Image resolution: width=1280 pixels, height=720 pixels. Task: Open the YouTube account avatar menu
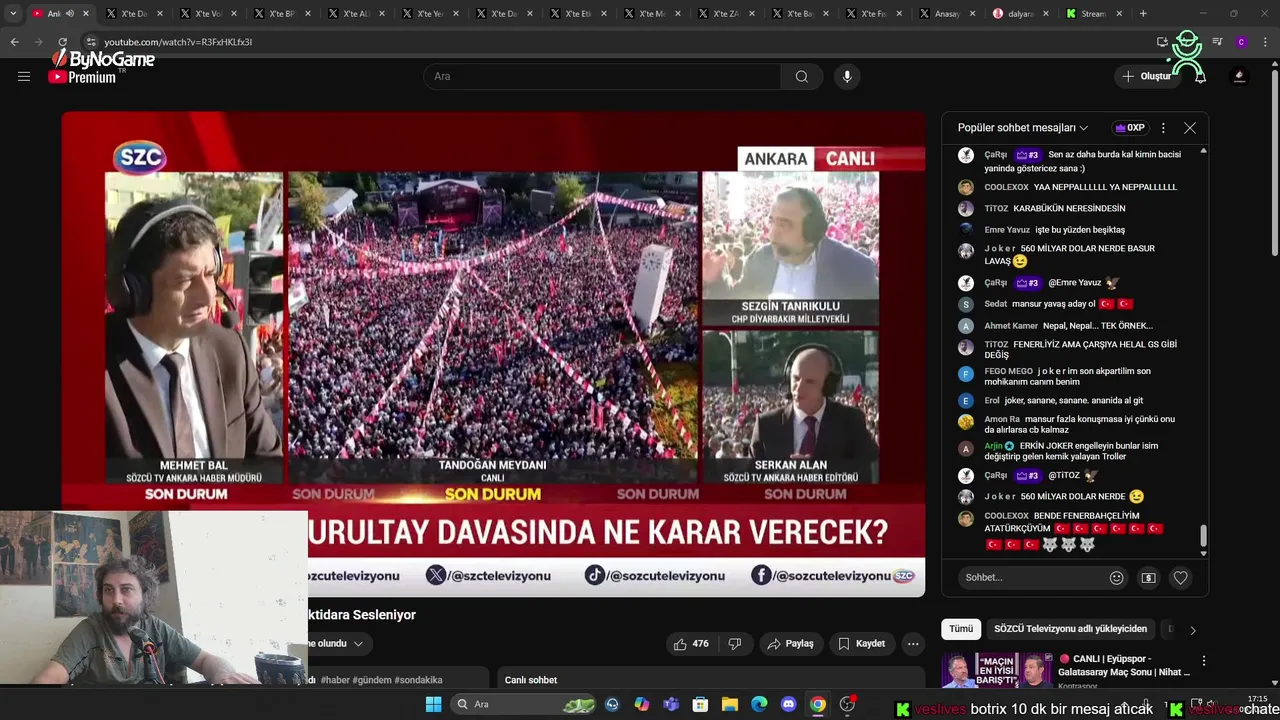click(x=1240, y=76)
